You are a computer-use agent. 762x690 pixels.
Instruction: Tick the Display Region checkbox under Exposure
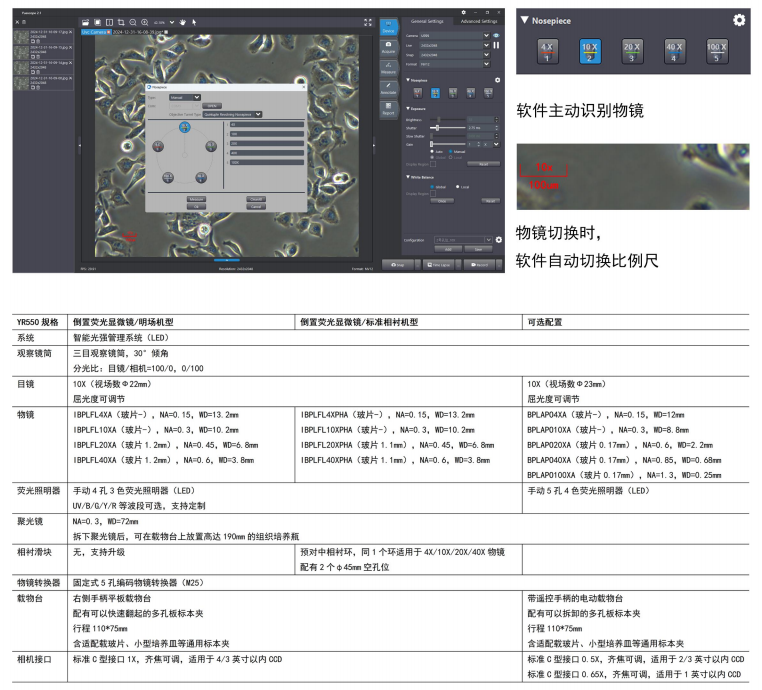pyautogui.click(x=433, y=164)
